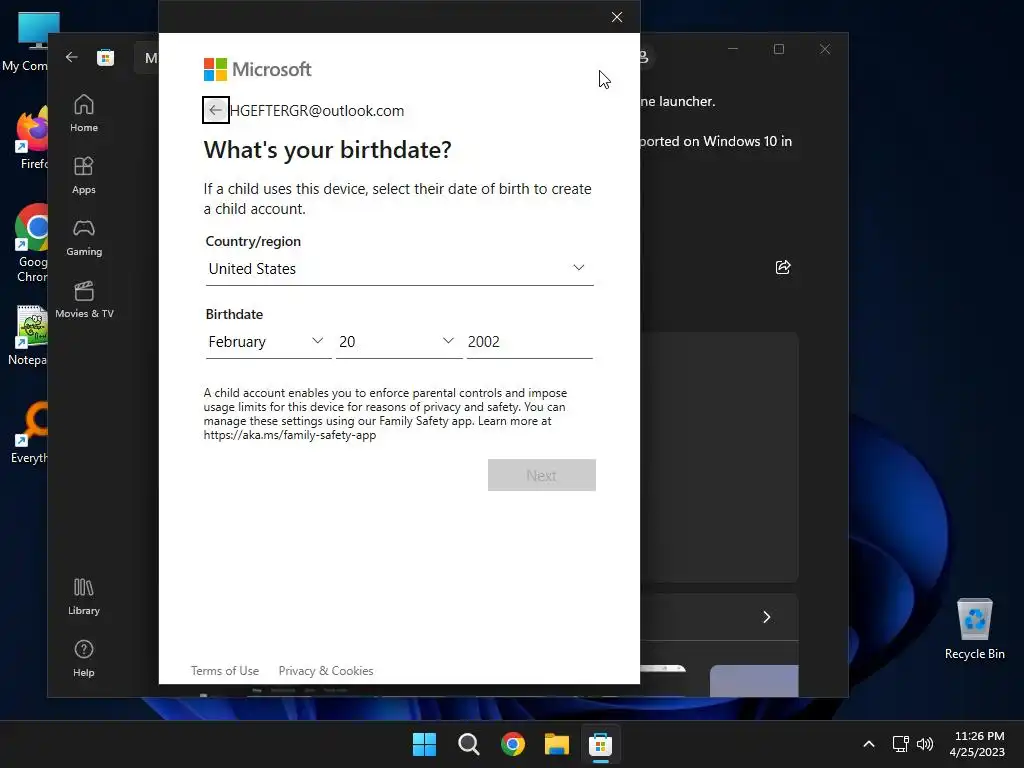Click the Microsoft Store back arrow

pos(72,57)
